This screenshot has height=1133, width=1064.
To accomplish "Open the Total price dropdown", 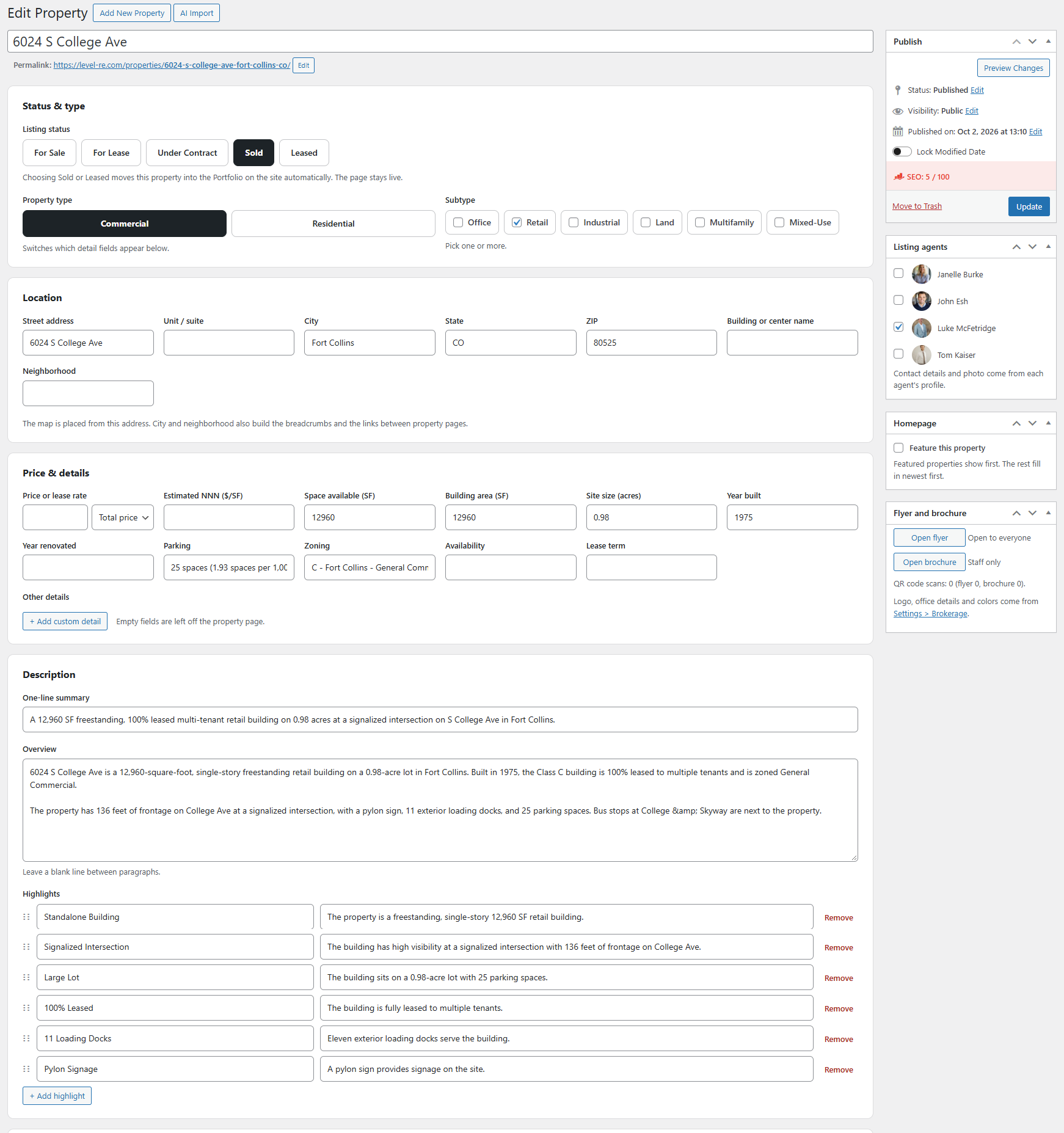I will [123, 517].
